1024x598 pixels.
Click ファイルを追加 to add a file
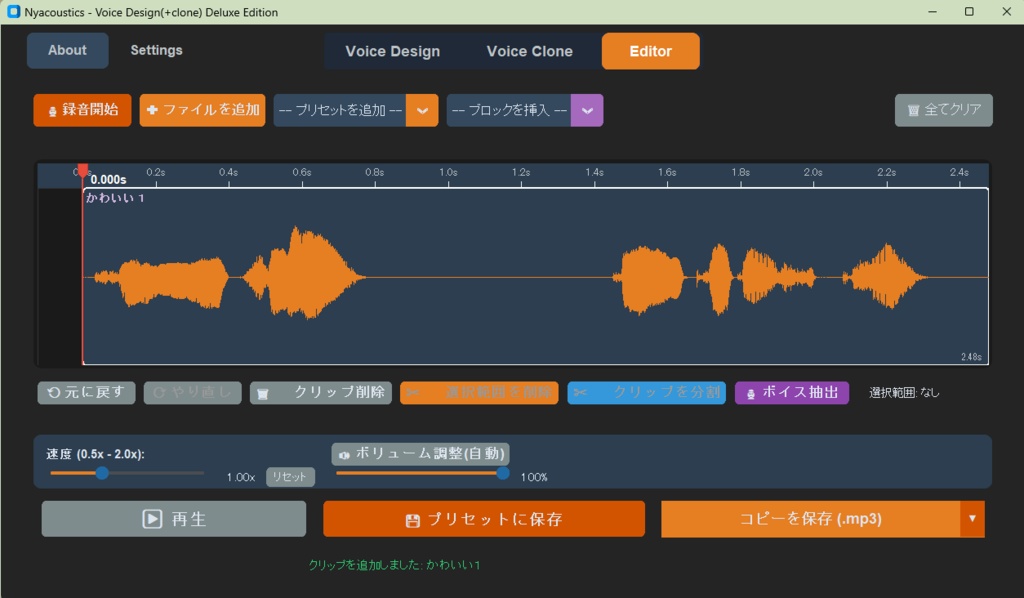(202, 110)
